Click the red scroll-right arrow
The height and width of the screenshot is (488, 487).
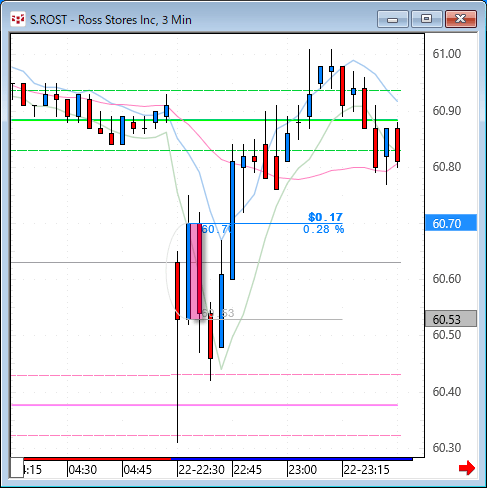click(467, 468)
